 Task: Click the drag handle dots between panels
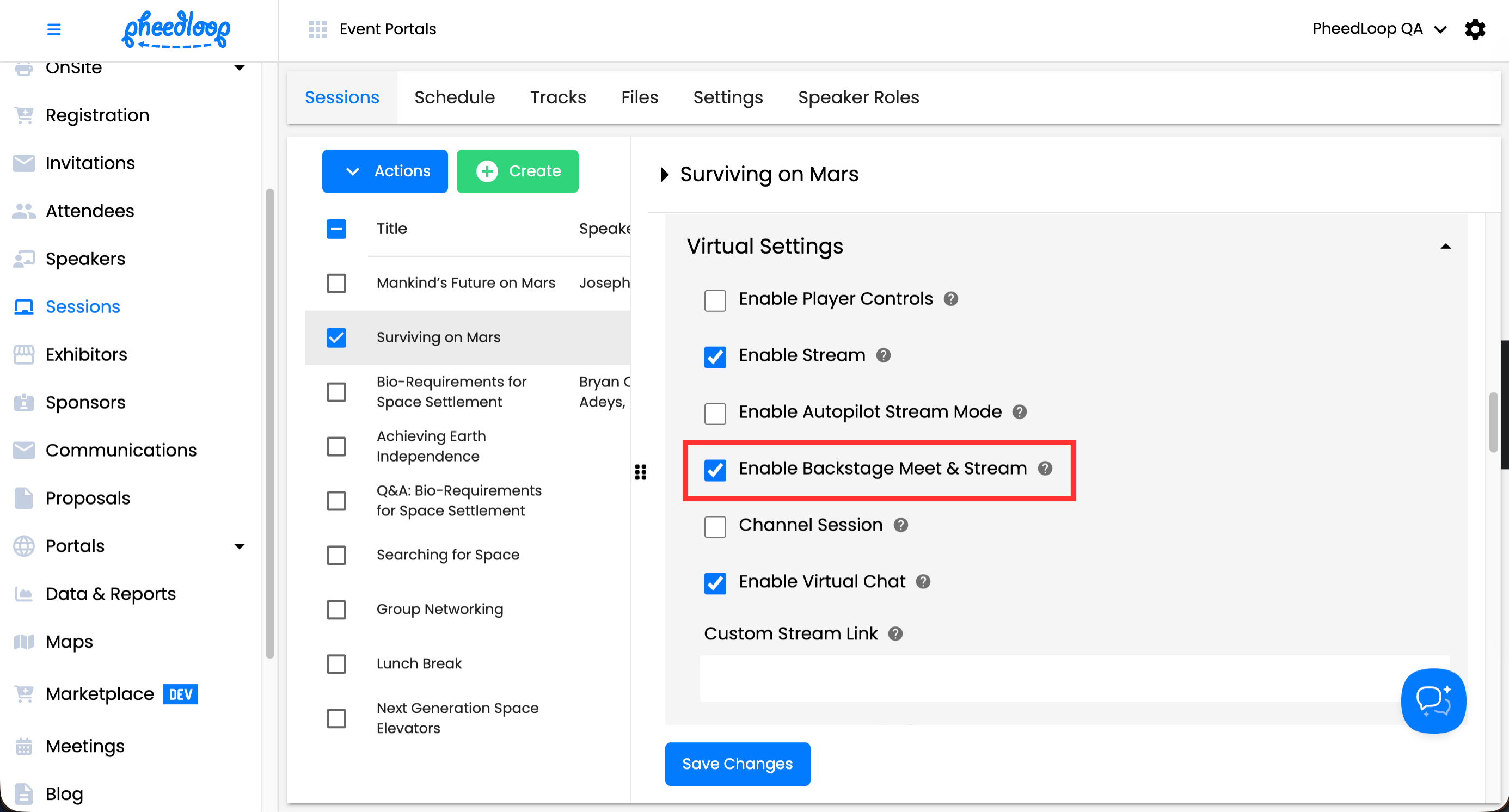coord(640,472)
